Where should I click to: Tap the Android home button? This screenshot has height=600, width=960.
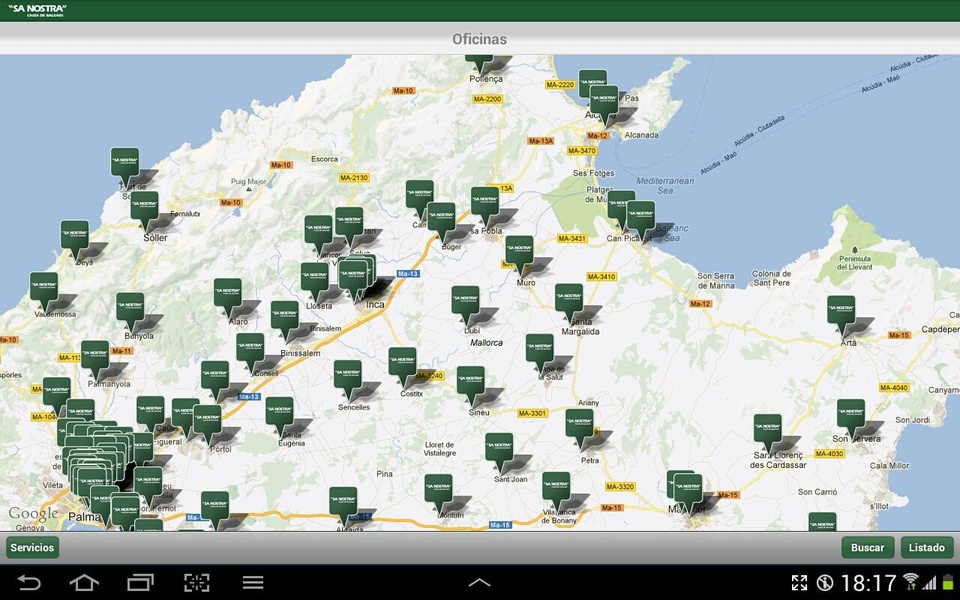click(84, 582)
